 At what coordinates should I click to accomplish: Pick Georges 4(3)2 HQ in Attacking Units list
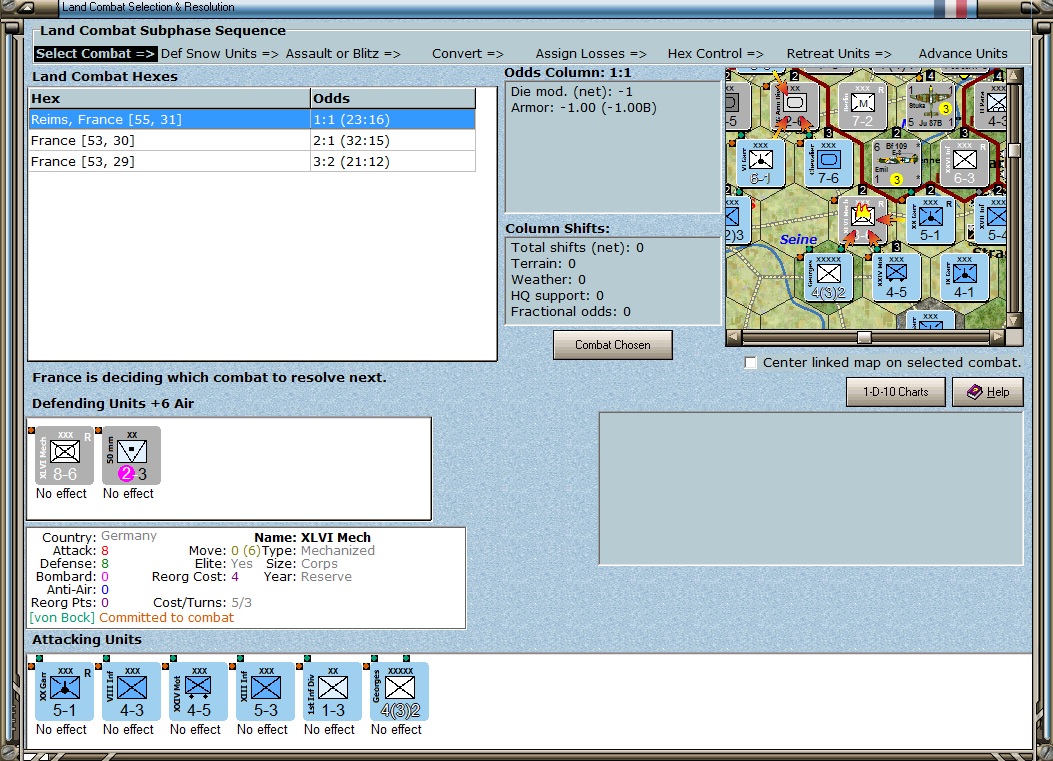click(x=400, y=692)
